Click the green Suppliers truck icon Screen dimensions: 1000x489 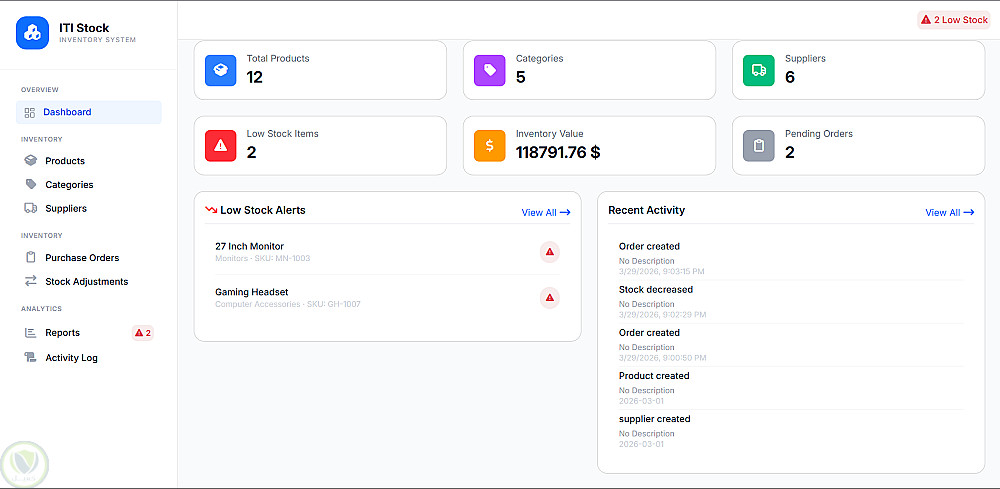tap(759, 70)
